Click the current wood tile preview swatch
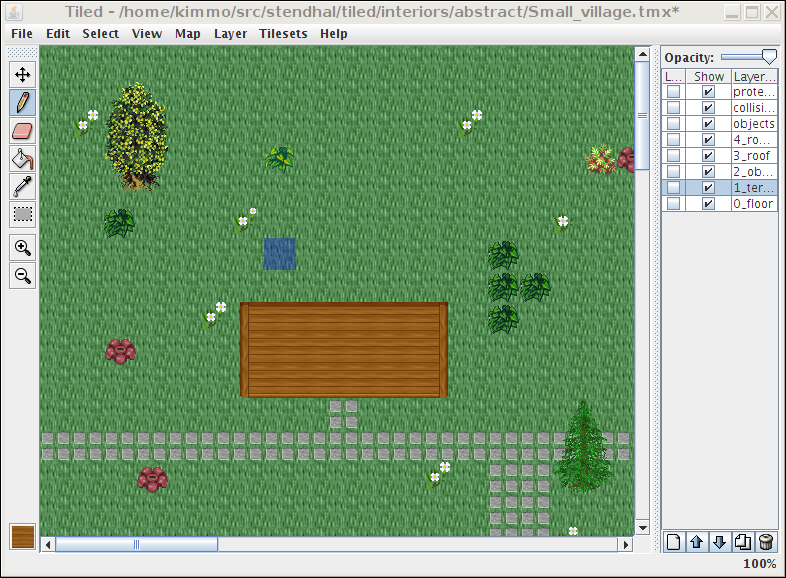This screenshot has width=786, height=578. click(22, 537)
